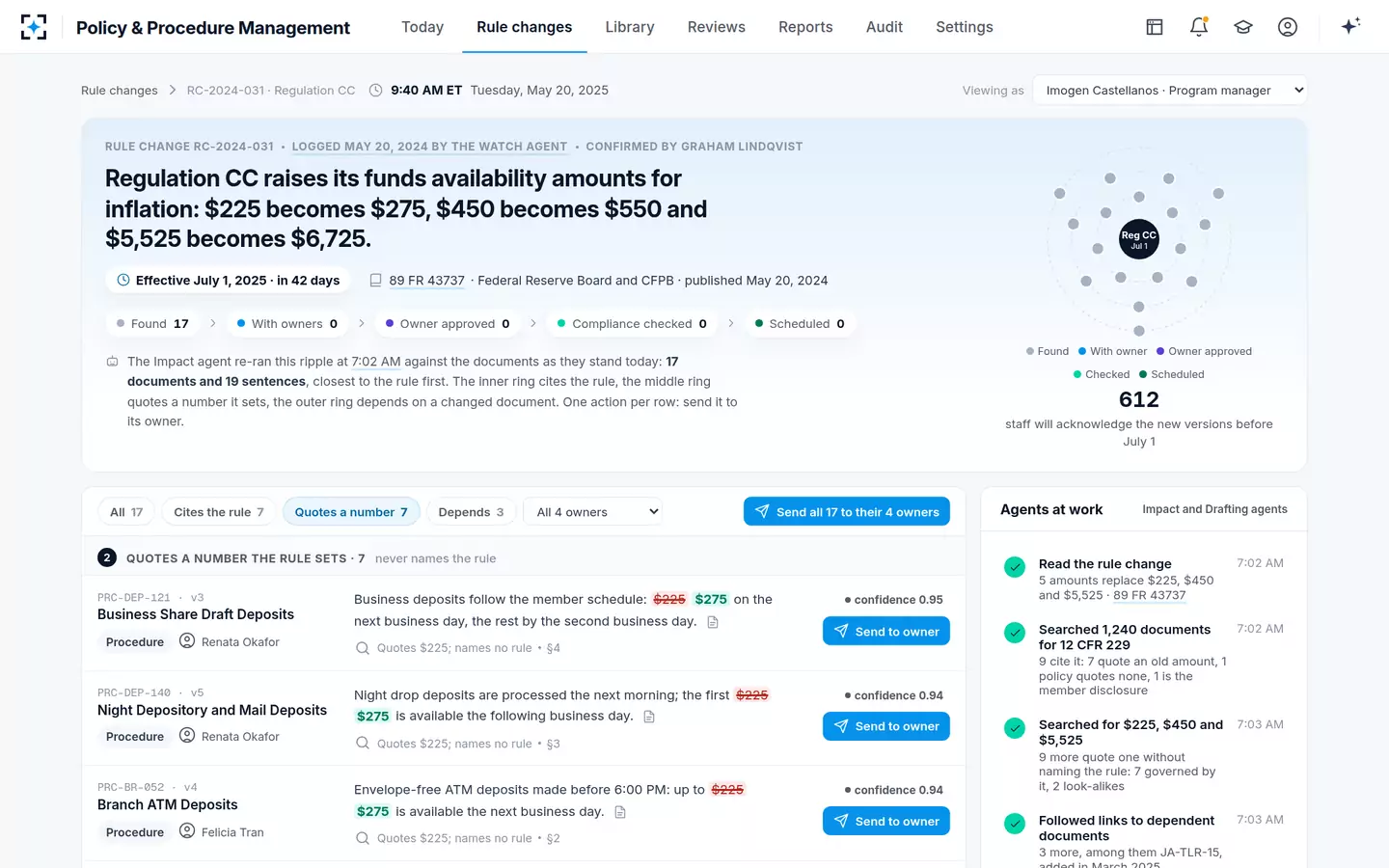Click the document icon after Envelope-free ATM sentence
1389x868 pixels.
(x=620, y=812)
